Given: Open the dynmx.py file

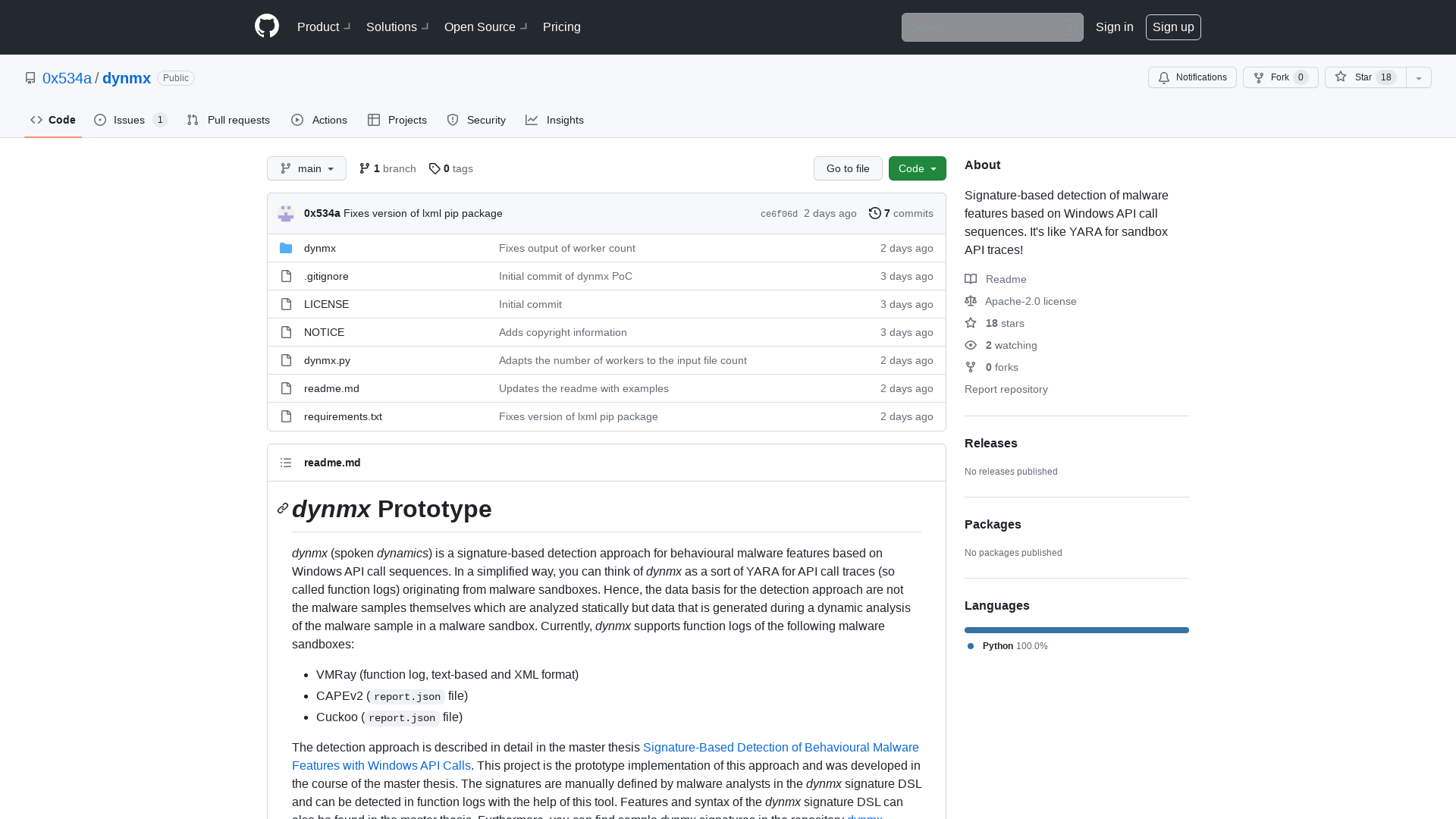Looking at the screenshot, I should (x=327, y=360).
